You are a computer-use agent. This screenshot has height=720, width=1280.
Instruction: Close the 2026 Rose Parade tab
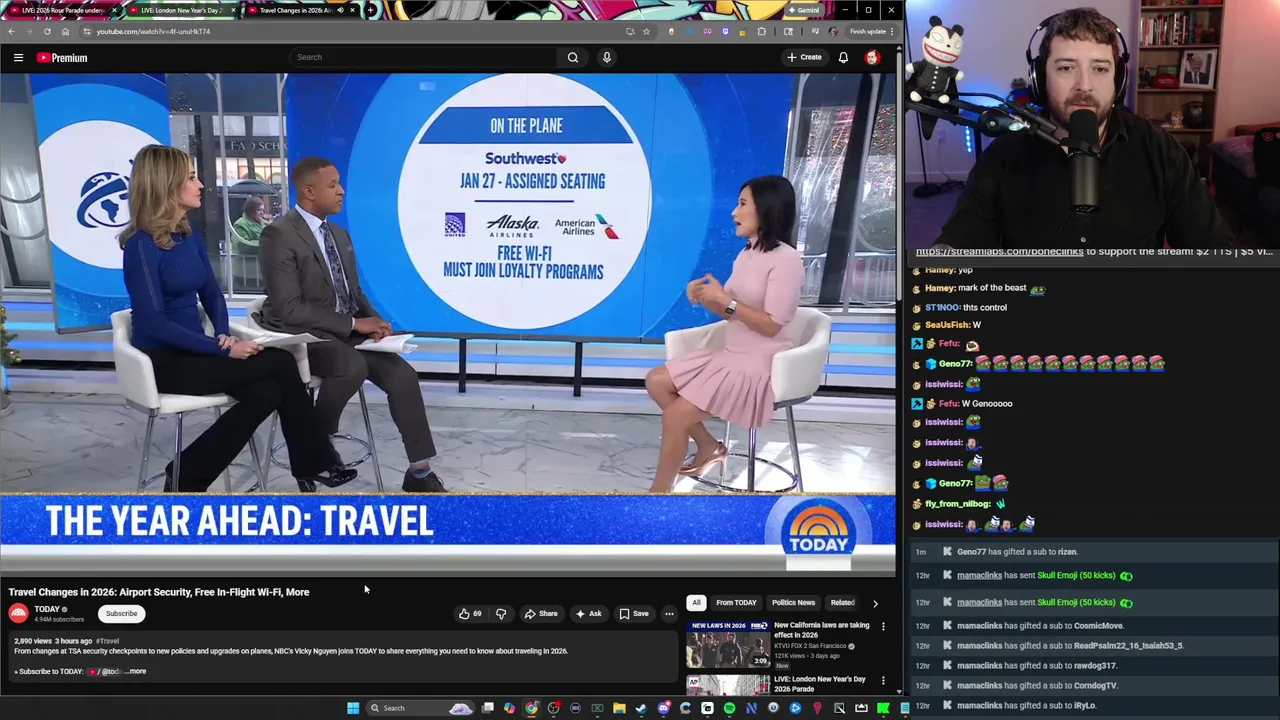[114, 10]
